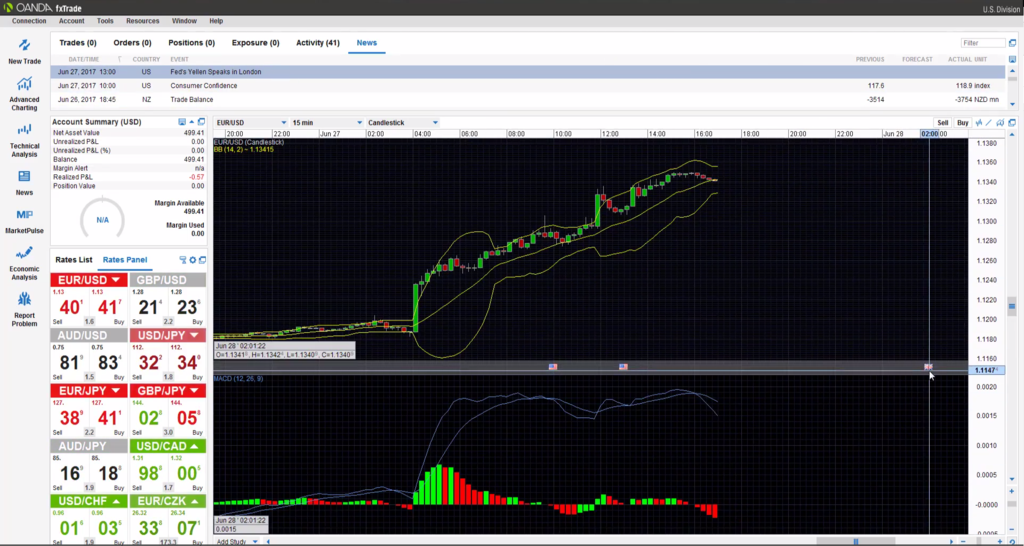Click the Sell button above chart

pos(941,122)
